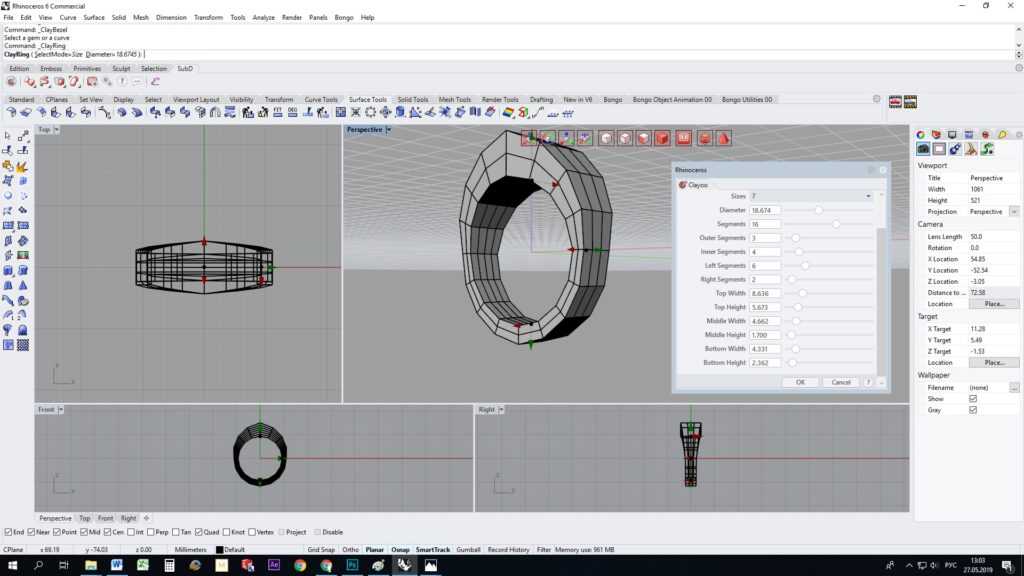
Task: Click the Top Width input field
Action: tap(765, 293)
